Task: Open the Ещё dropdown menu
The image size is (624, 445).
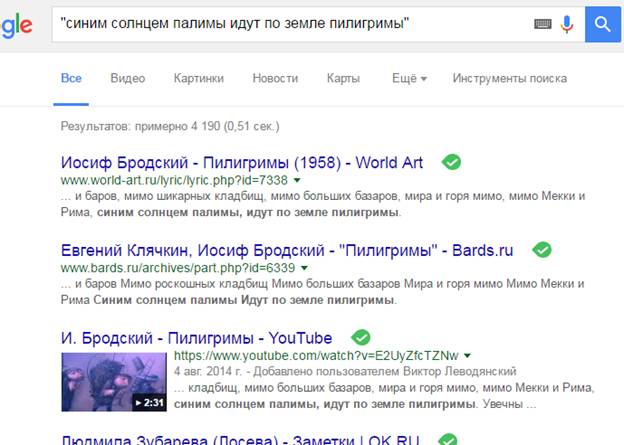Action: click(x=409, y=78)
